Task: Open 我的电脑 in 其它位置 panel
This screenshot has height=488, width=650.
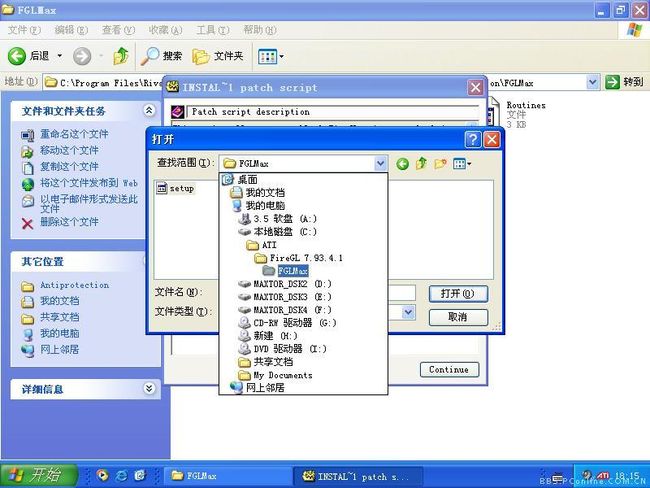Action: point(60,333)
